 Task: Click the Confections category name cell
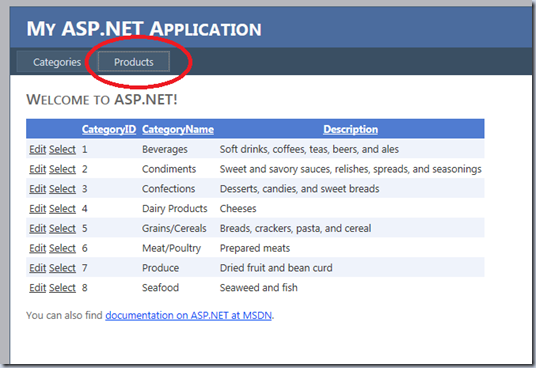(169, 189)
